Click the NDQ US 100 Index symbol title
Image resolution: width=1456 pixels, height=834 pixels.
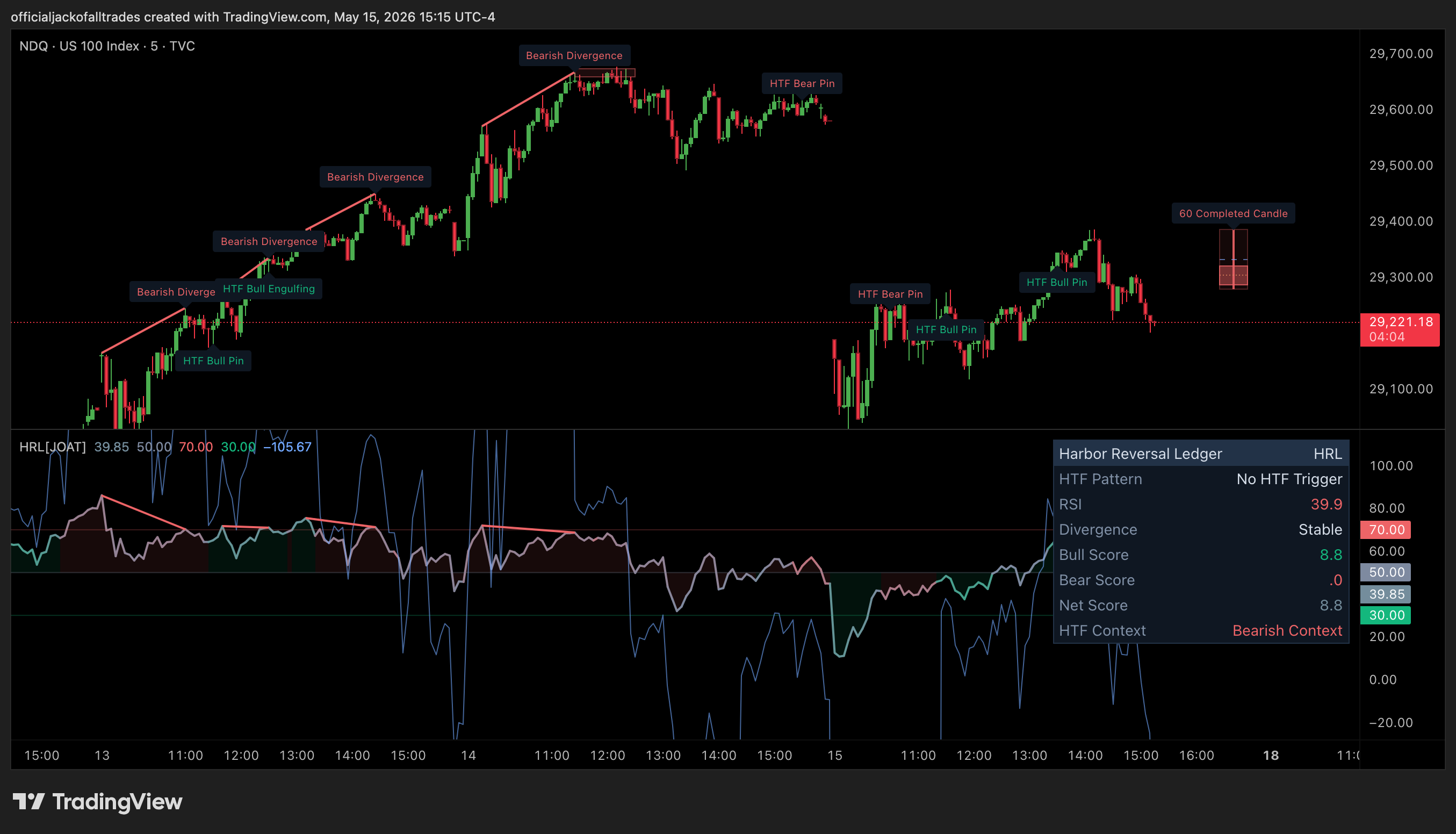tap(107, 46)
